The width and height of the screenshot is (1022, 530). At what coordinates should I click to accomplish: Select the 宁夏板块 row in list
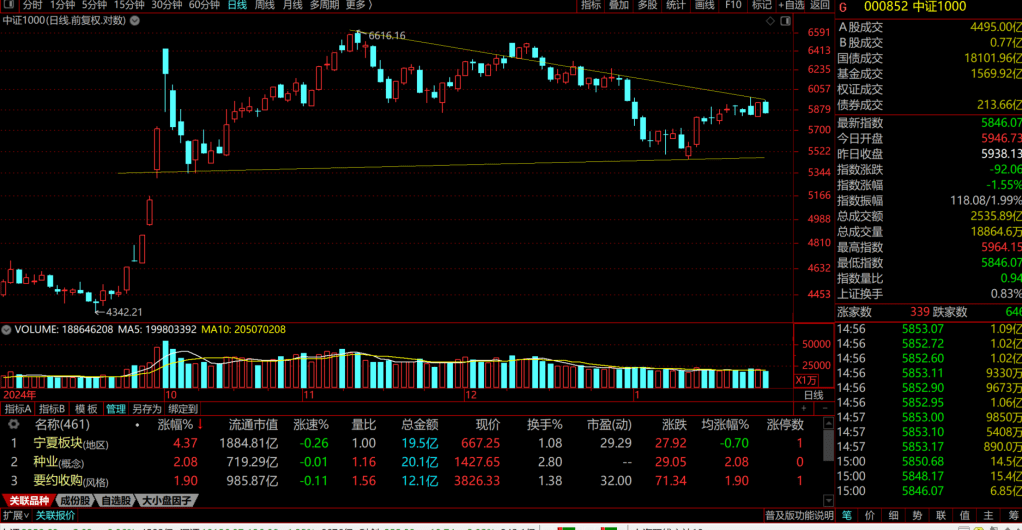58,443
